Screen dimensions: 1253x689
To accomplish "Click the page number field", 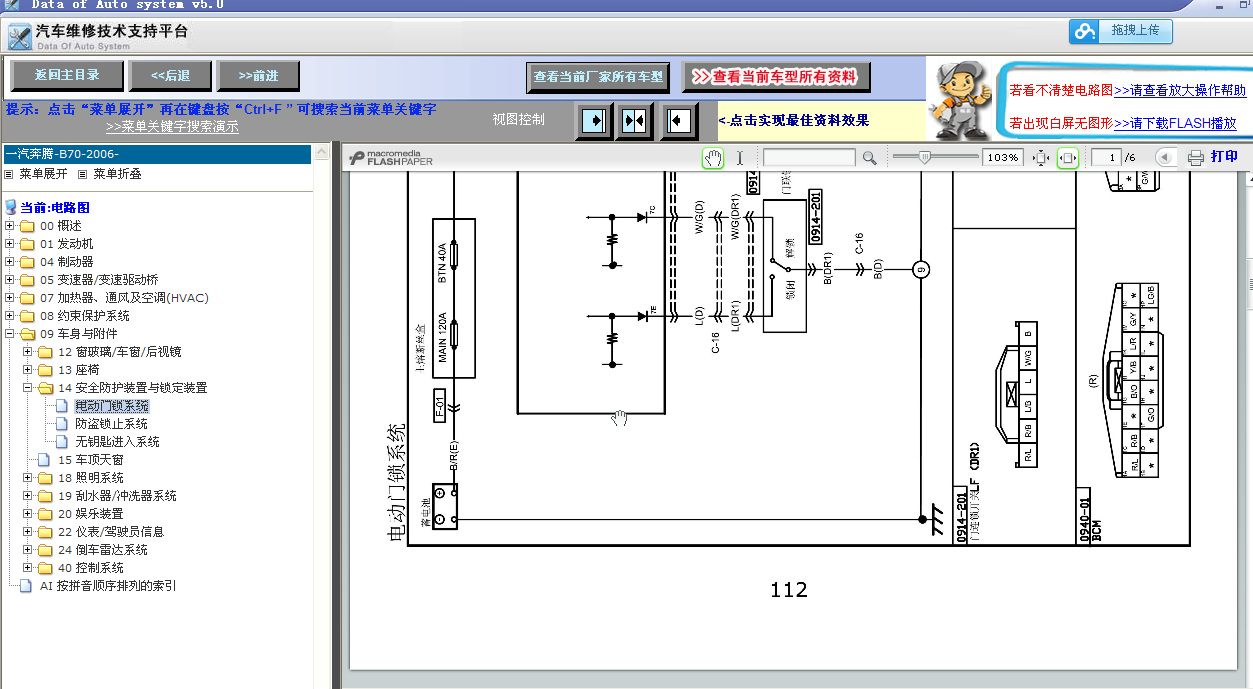I will 1105,157.
